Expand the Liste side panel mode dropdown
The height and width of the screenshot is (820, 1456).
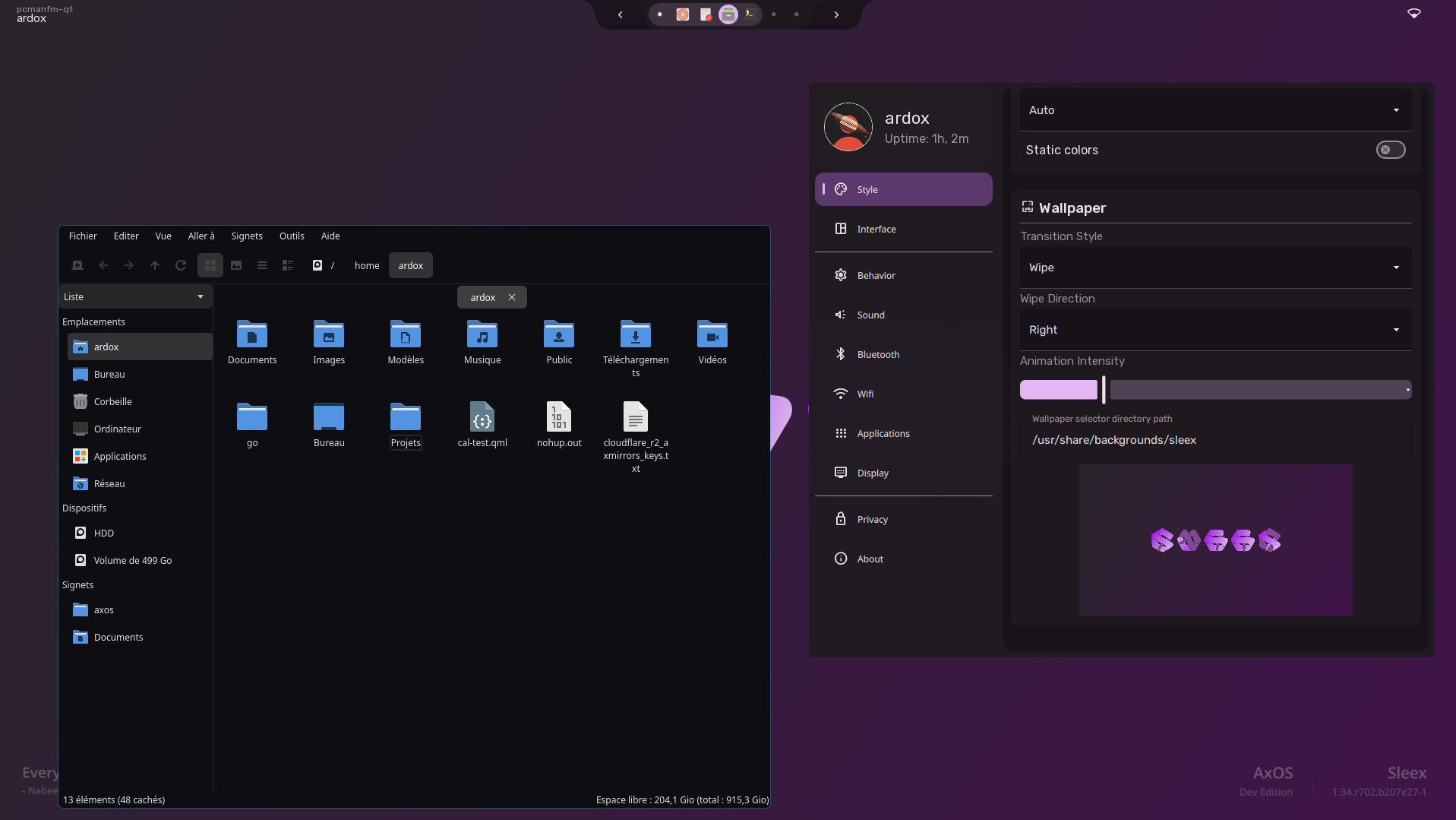tap(135, 296)
